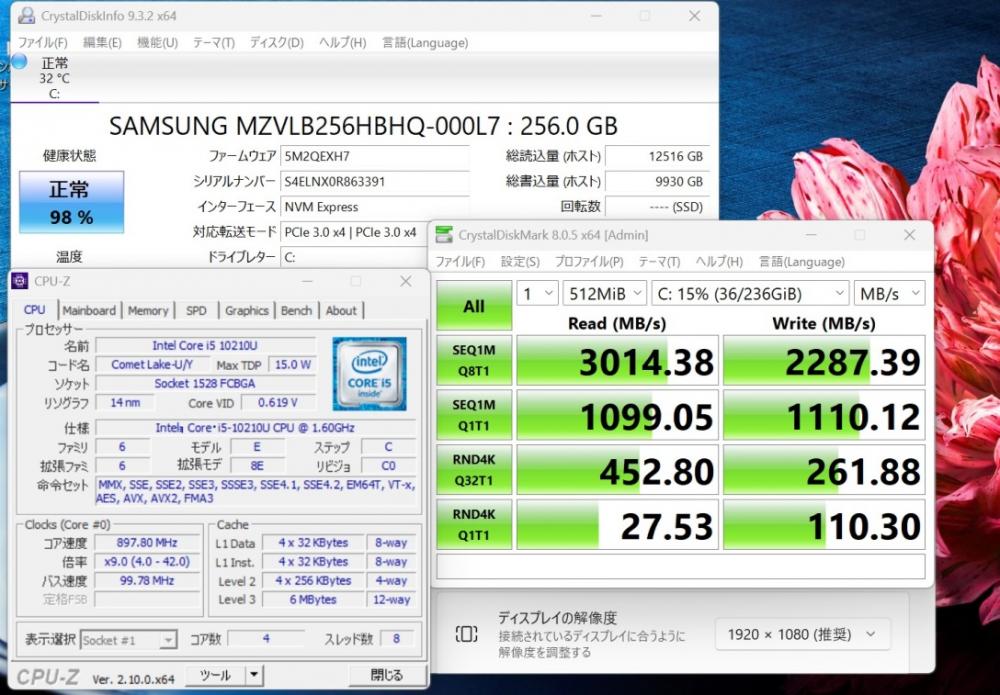The image size is (1000, 695).
Task: Click the total host reads value 12516 GB
Action: [x=657, y=156]
